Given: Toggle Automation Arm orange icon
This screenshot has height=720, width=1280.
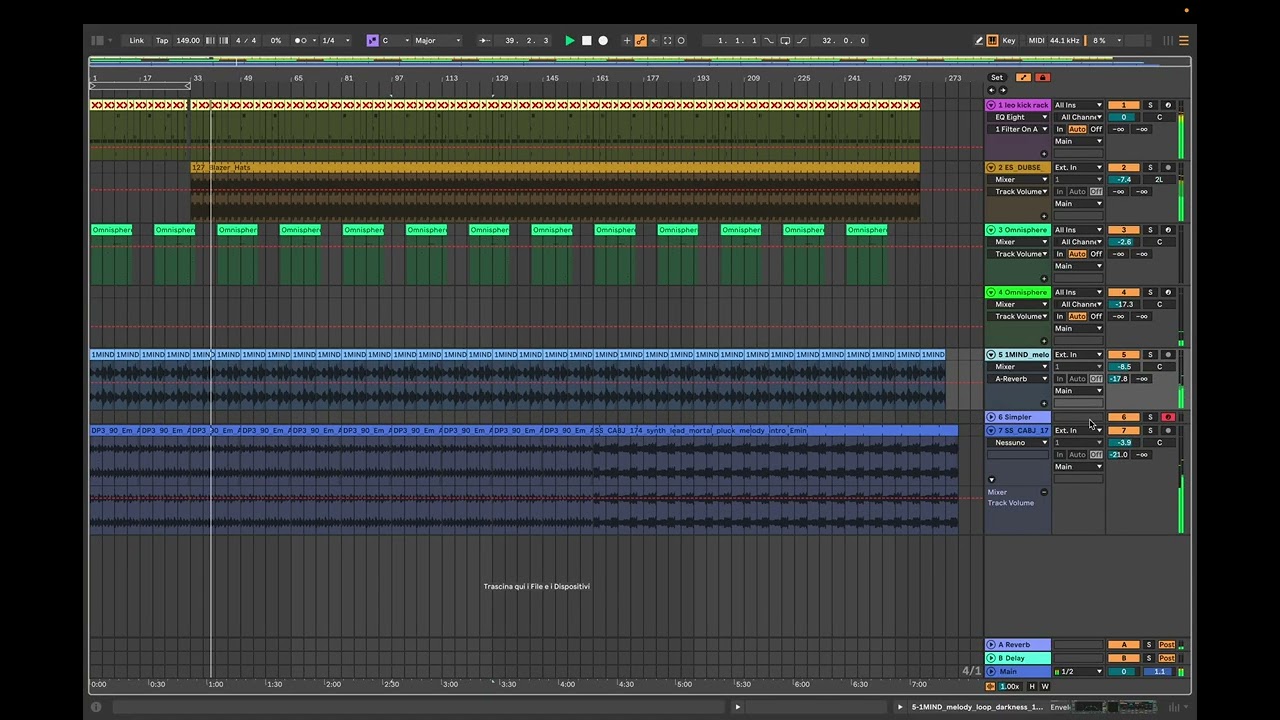Looking at the screenshot, I should (x=640, y=40).
